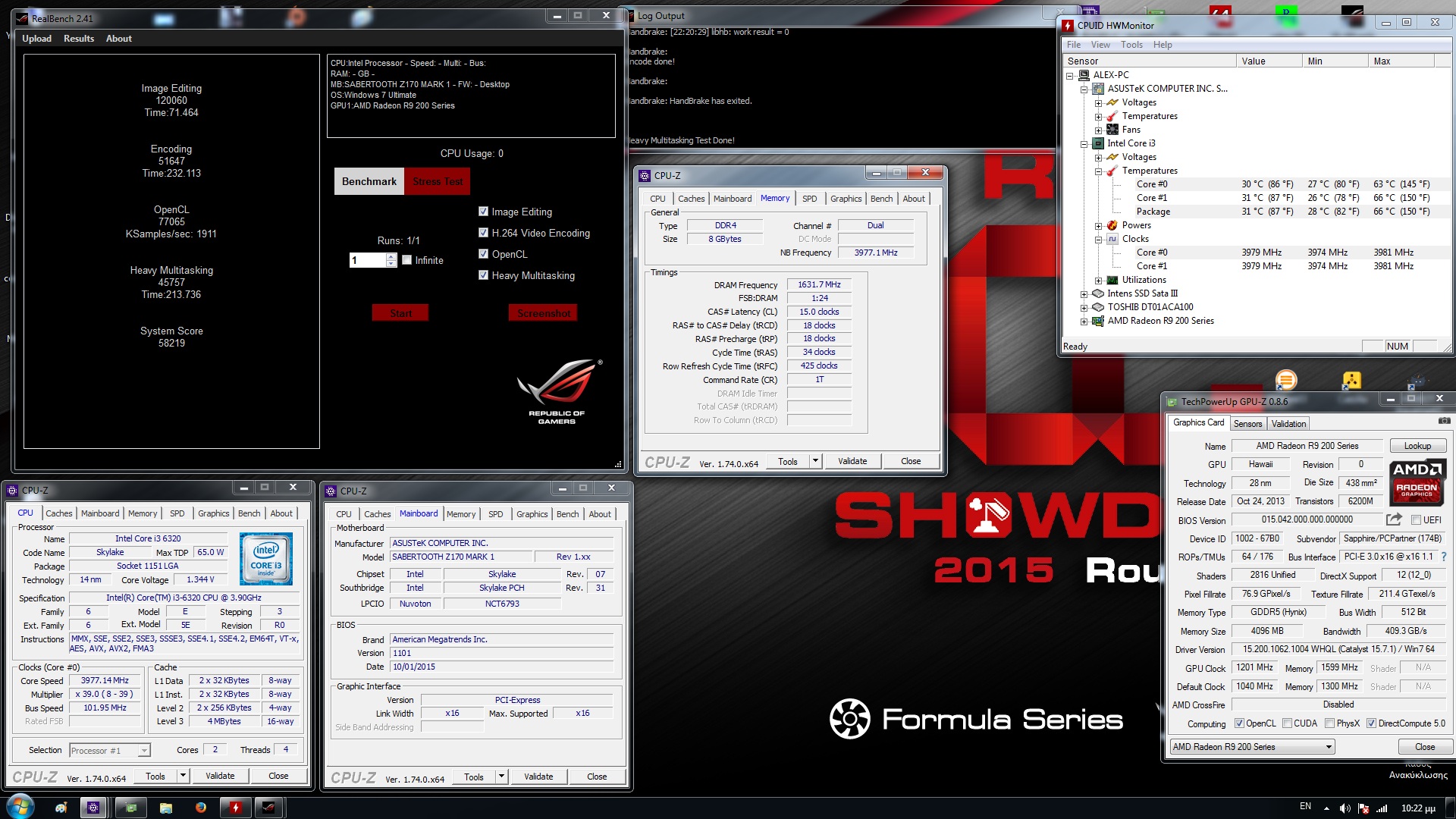Uncheck the H.264 Video Encoding checkbox
This screenshot has height=819, width=1456.
484,233
